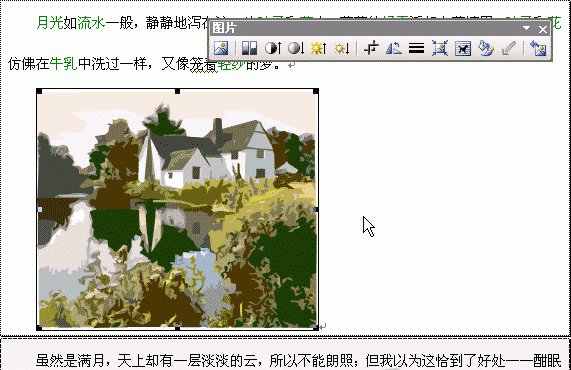Click the top-middle sizing handle of picture
Screen dimensions: 571x370
177,91
